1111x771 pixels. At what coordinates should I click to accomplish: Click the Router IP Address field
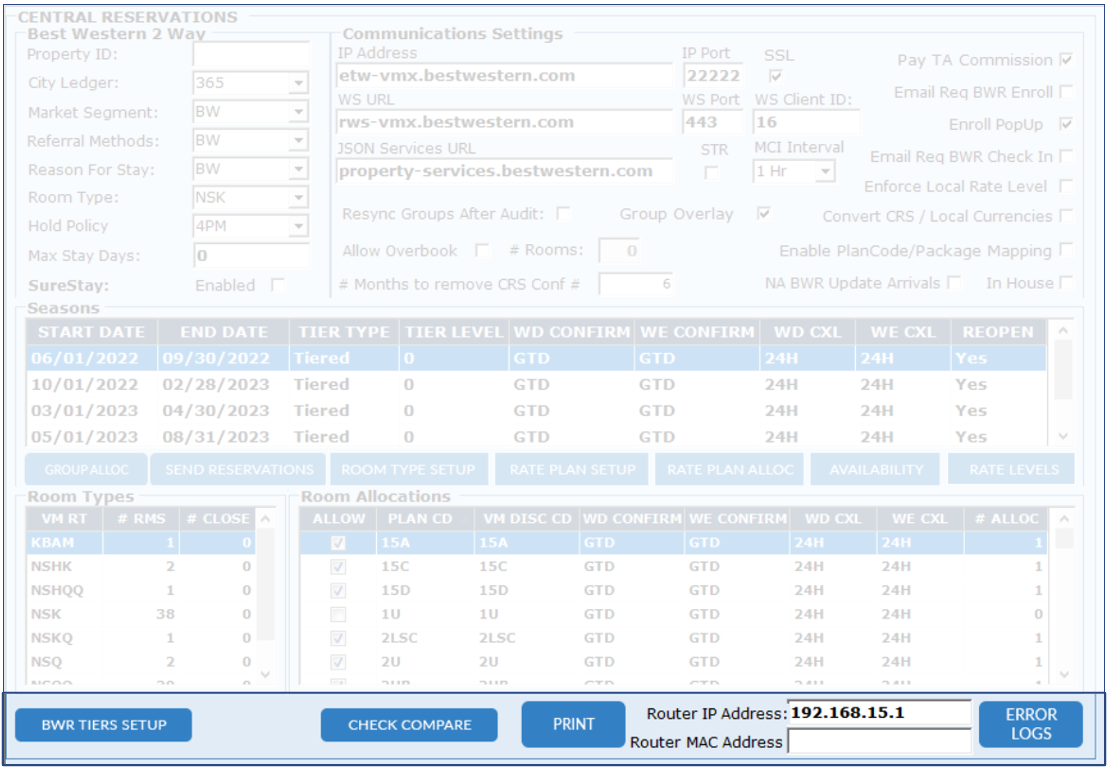pos(878,714)
